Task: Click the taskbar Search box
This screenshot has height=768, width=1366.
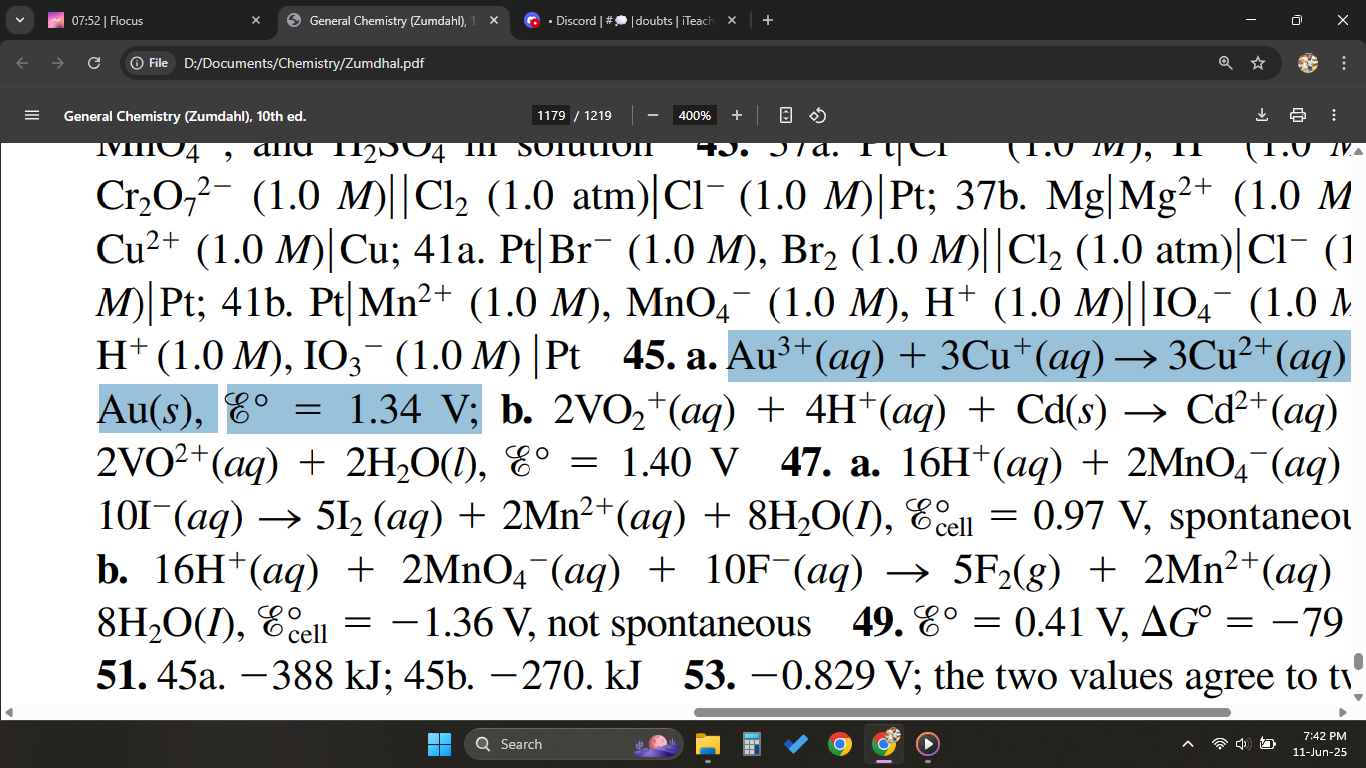Action: click(575, 744)
